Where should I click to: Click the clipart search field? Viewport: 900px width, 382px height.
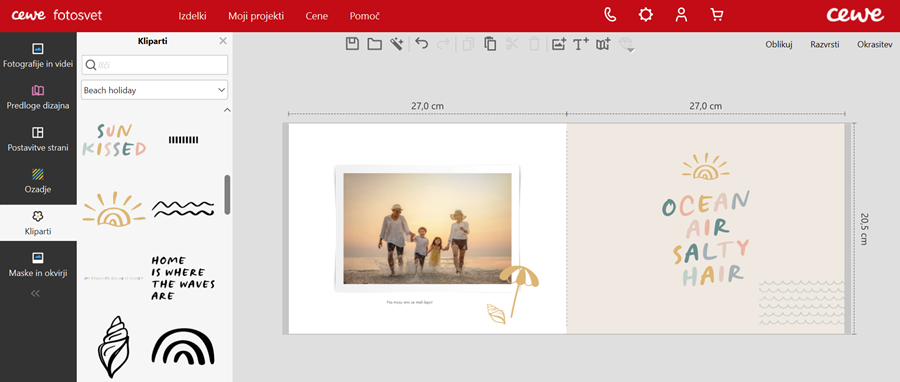click(x=155, y=65)
